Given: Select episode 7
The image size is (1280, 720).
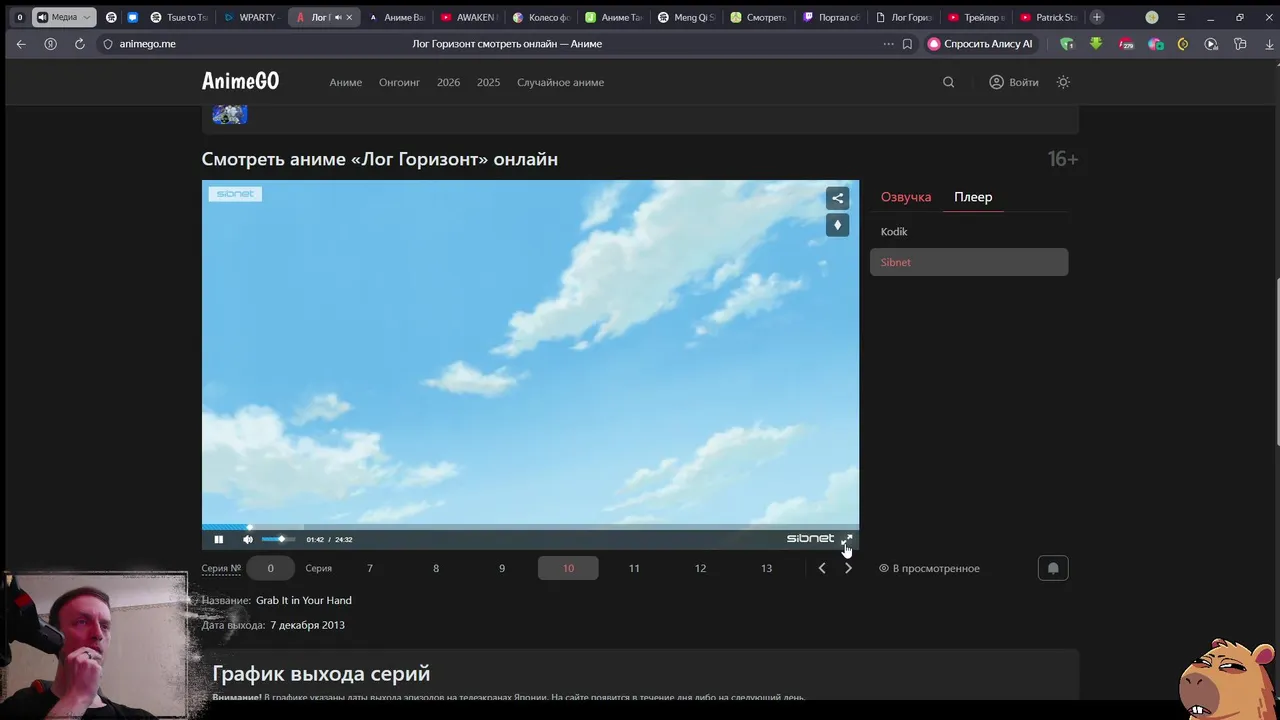Looking at the screenshot, I should tap(370, 568).
